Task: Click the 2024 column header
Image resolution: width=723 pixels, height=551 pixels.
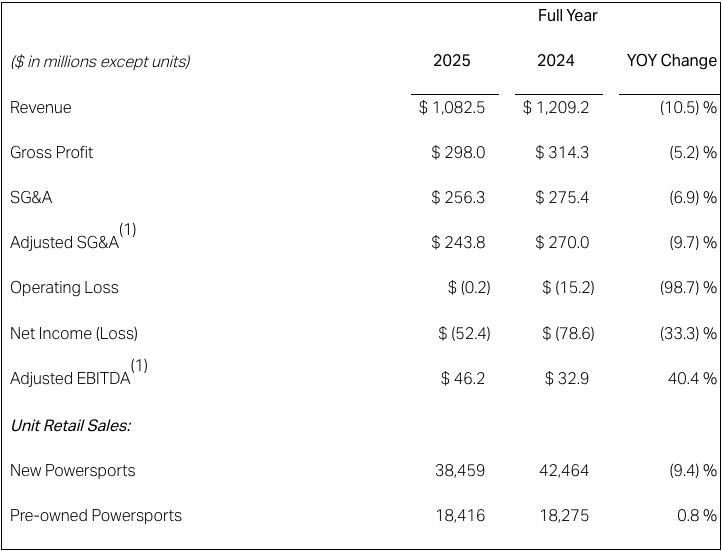Action: click(556, 60)
